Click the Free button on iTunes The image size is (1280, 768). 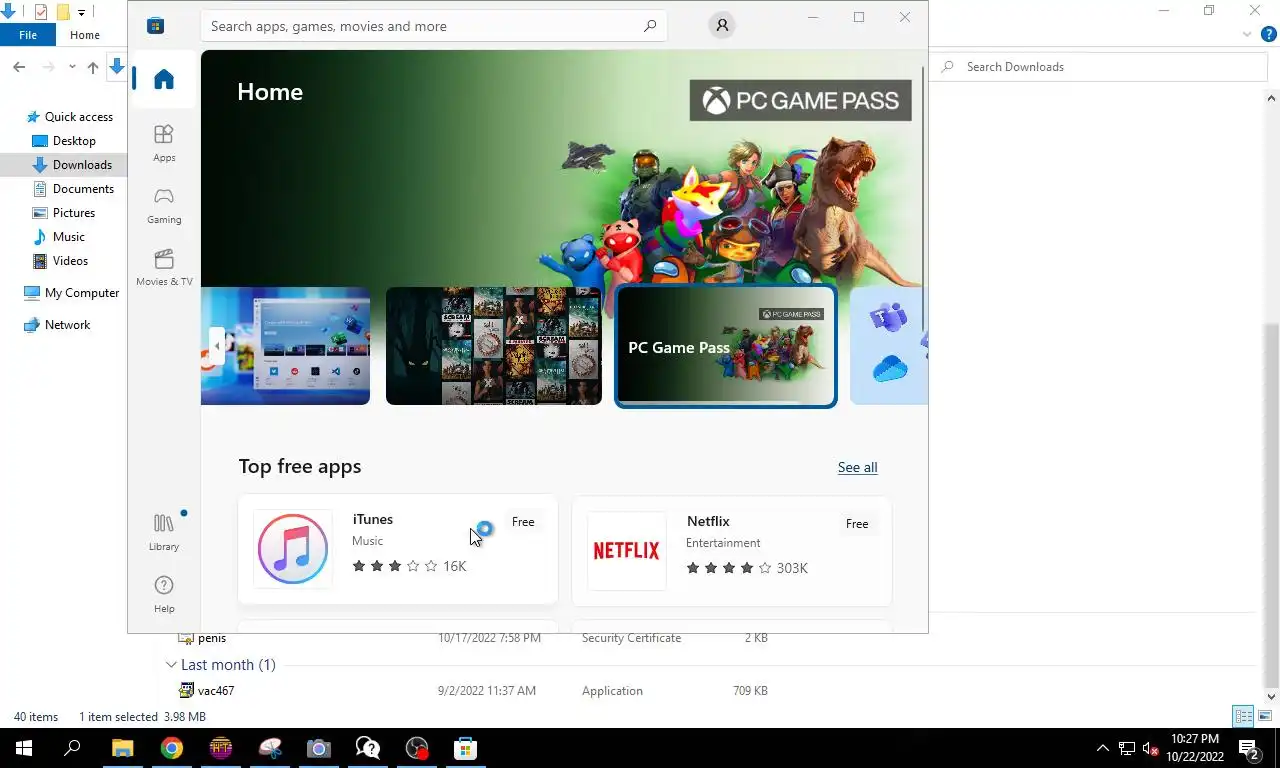point(523,522)
